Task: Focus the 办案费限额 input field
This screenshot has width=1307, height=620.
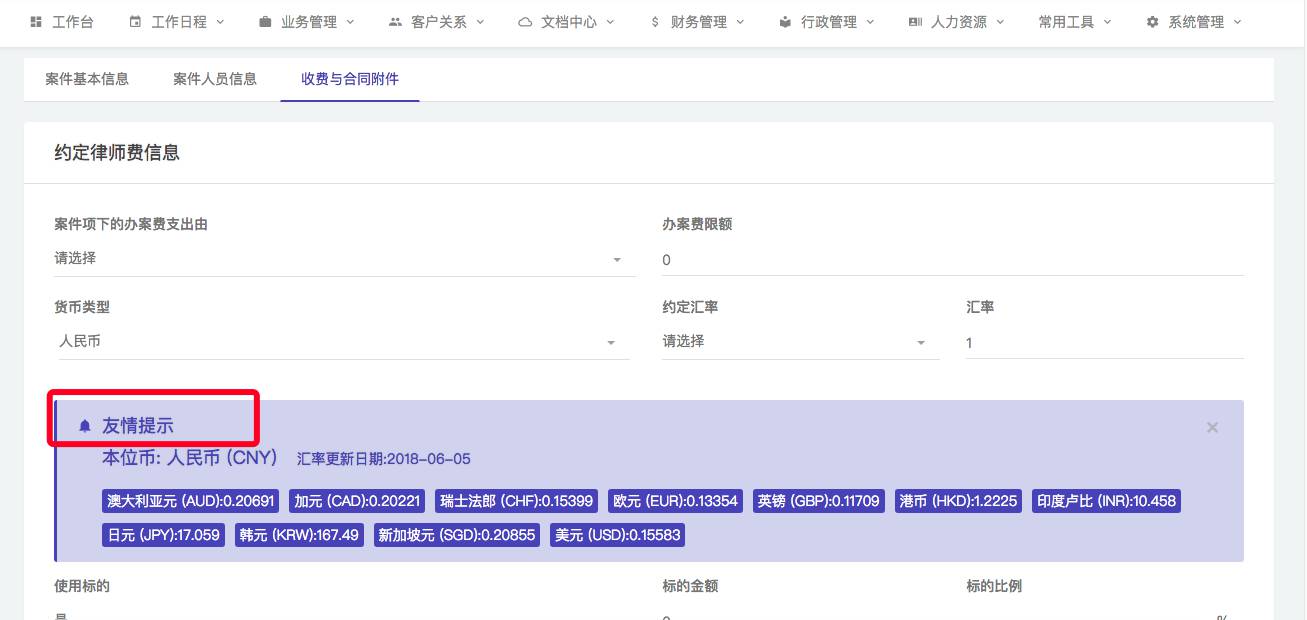Action: tap(952, 260)
